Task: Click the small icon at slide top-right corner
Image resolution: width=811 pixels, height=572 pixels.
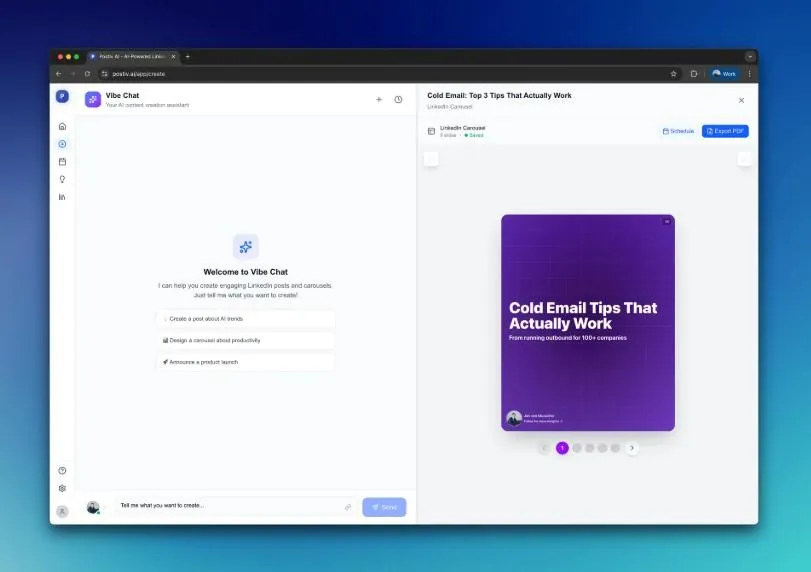Action: point(667,221)
